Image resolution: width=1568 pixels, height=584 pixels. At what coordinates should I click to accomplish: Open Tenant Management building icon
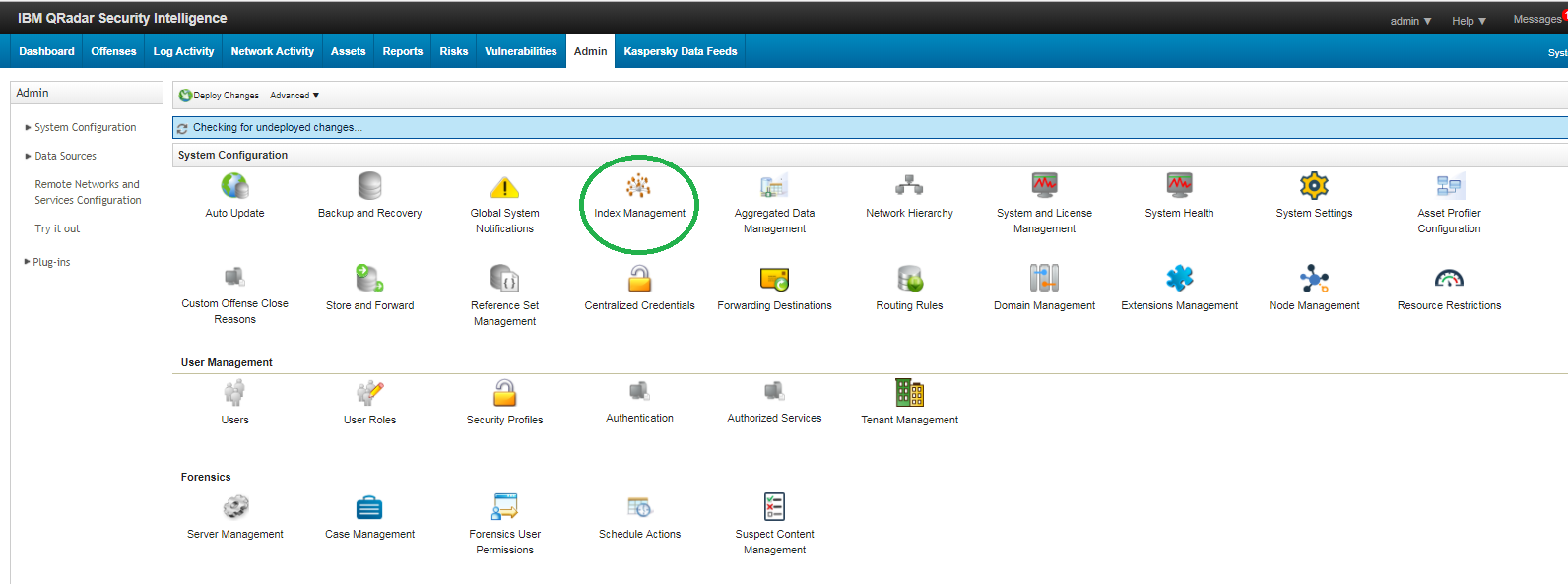(908, 393)
